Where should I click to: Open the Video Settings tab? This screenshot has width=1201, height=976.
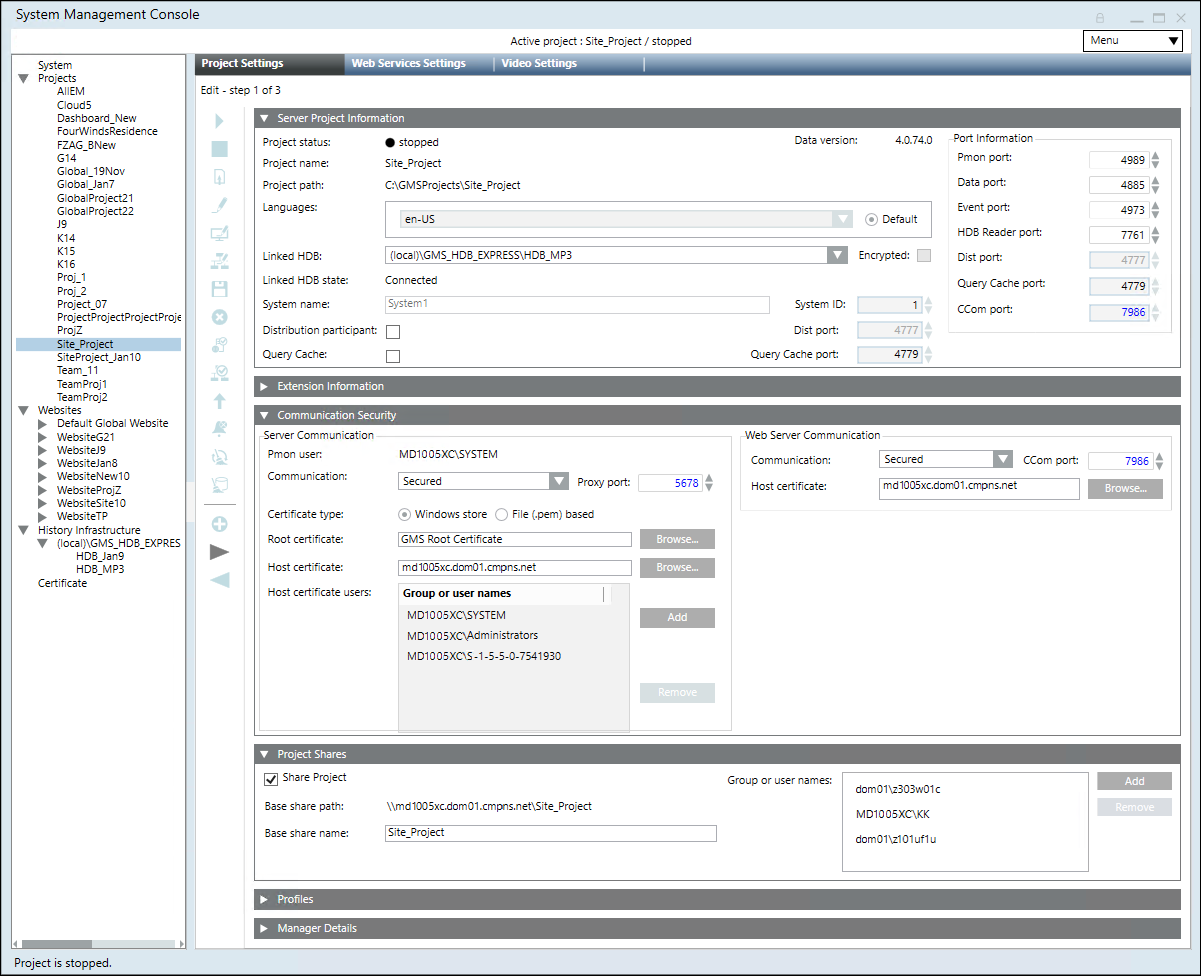[x=539, y=63]
